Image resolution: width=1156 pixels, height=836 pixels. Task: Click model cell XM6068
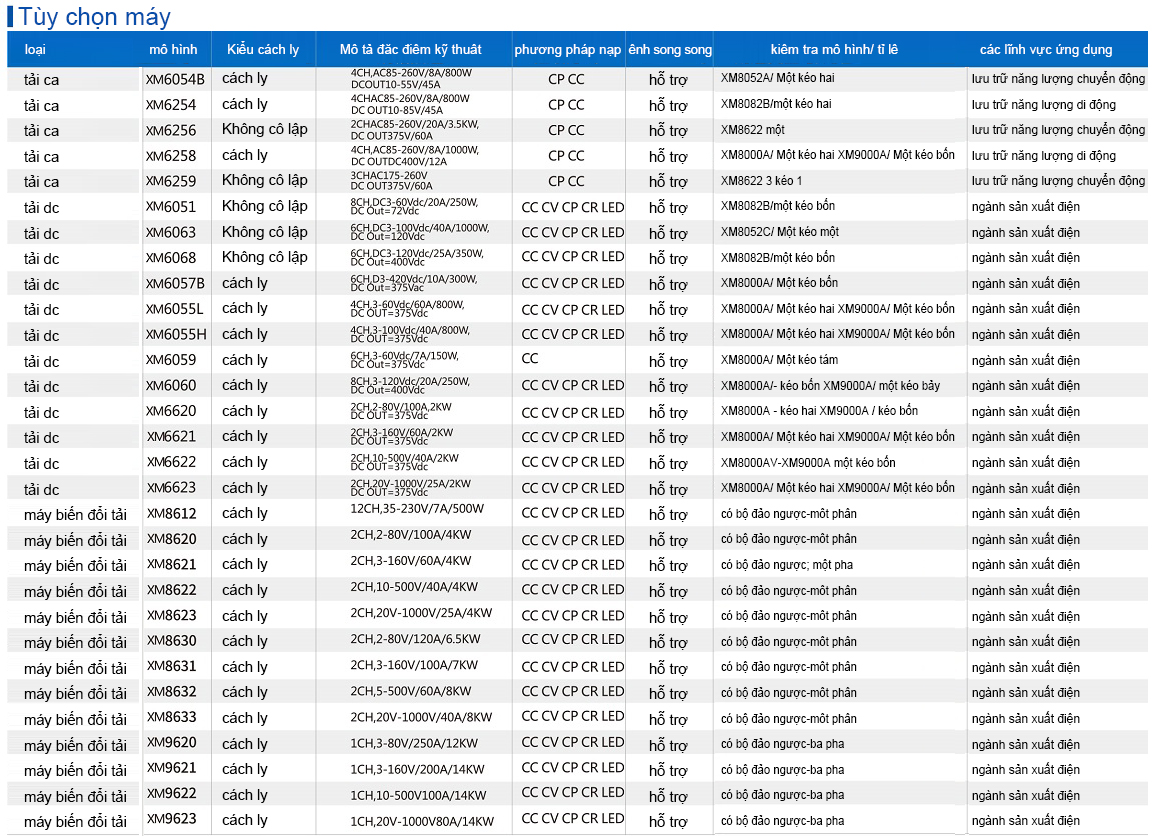click(171, 258)
